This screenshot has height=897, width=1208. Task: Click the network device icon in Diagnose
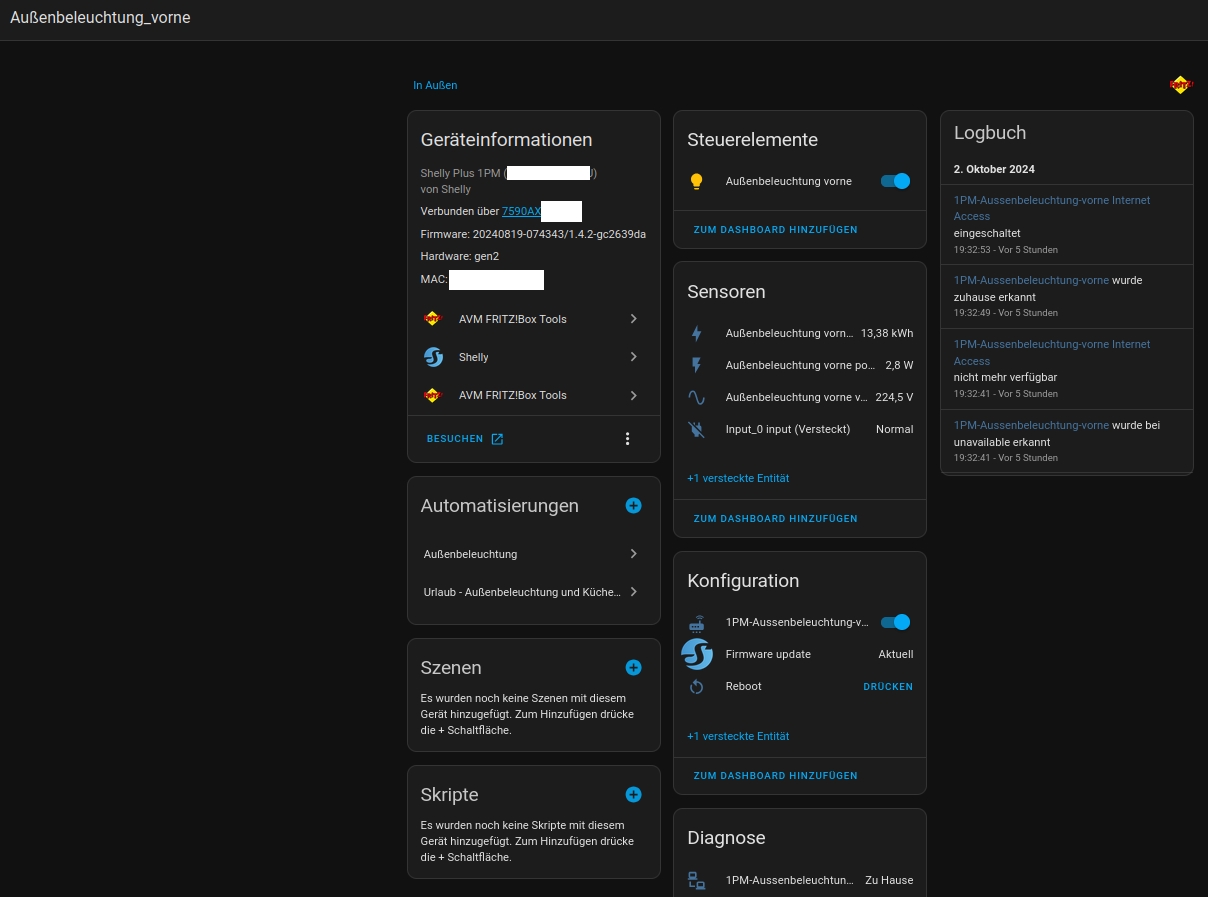click(x=697, y=880)
